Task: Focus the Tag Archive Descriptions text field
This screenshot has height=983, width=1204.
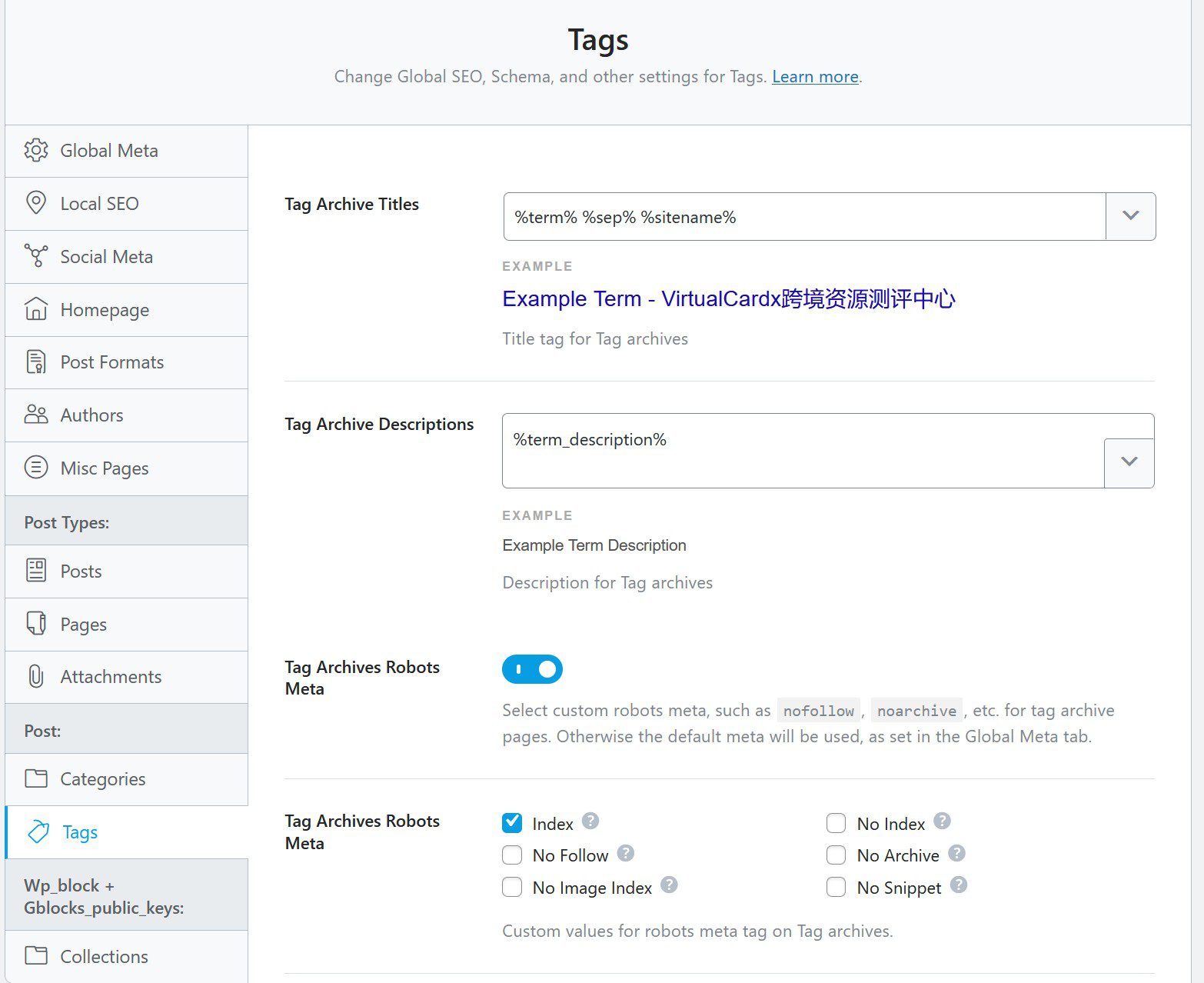Action: 803,451
